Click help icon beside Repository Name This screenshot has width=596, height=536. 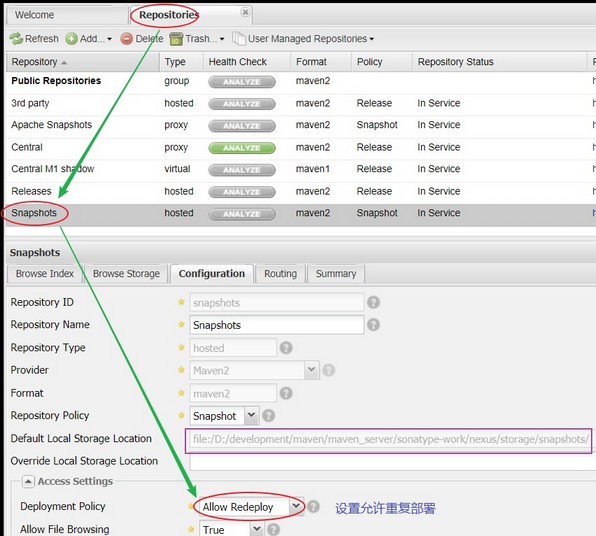373,325
